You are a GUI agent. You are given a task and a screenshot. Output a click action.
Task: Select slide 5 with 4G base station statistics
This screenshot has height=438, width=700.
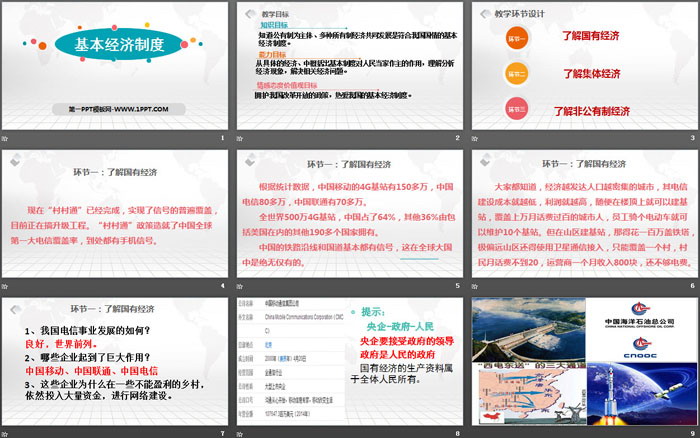pyautogui.click(x=349, y=214)
